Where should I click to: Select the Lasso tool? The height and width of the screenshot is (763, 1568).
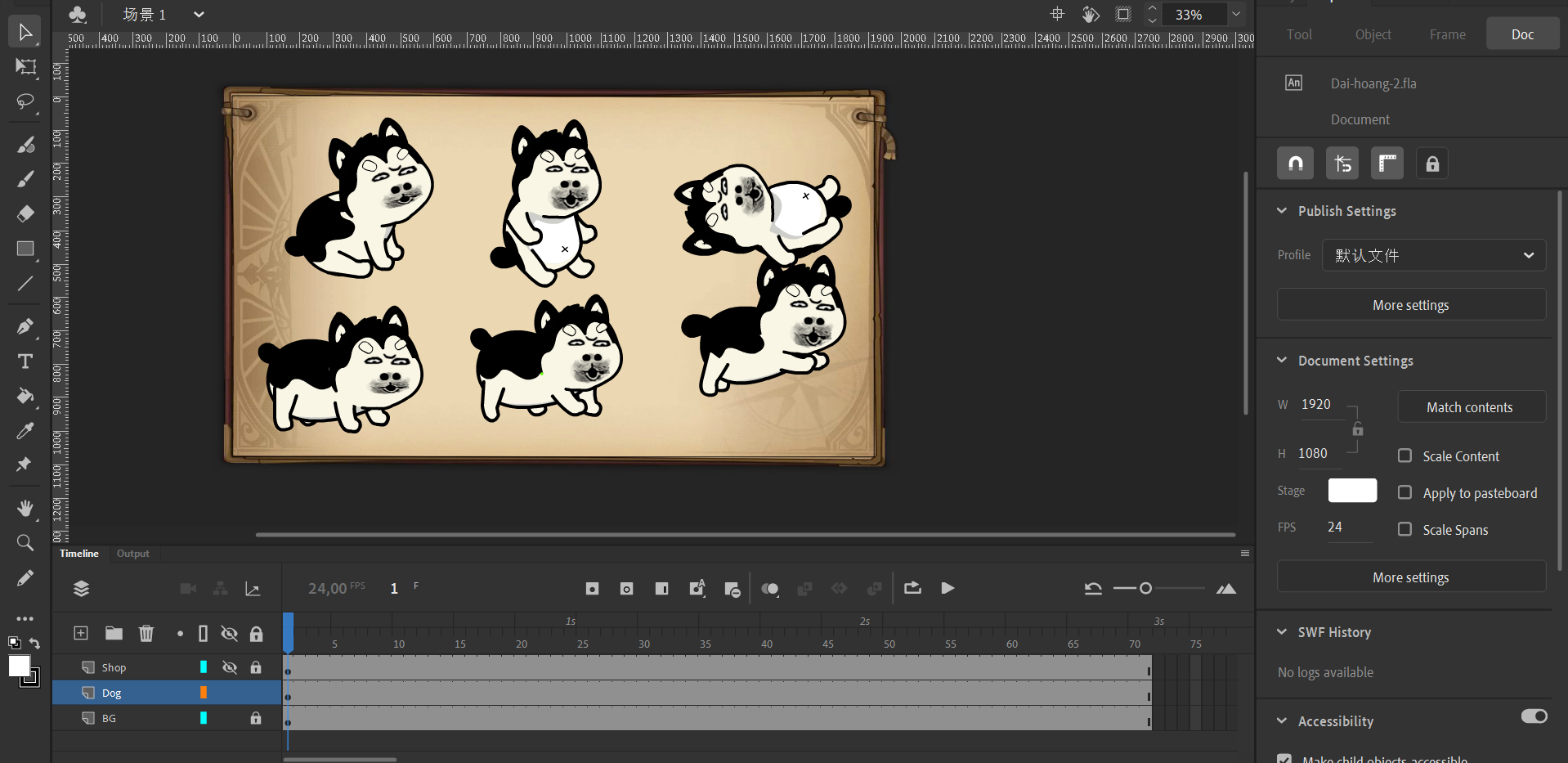click(x=25, y=101)
